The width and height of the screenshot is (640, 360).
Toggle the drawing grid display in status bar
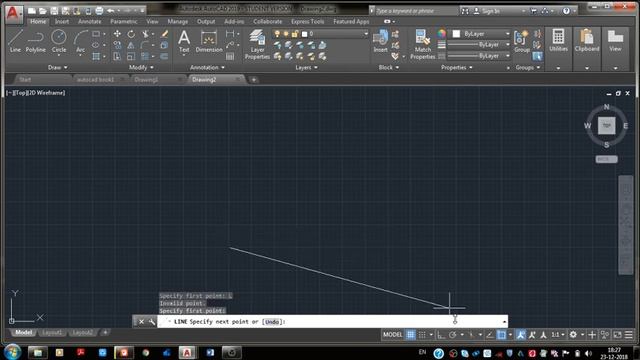coord(410,335)
